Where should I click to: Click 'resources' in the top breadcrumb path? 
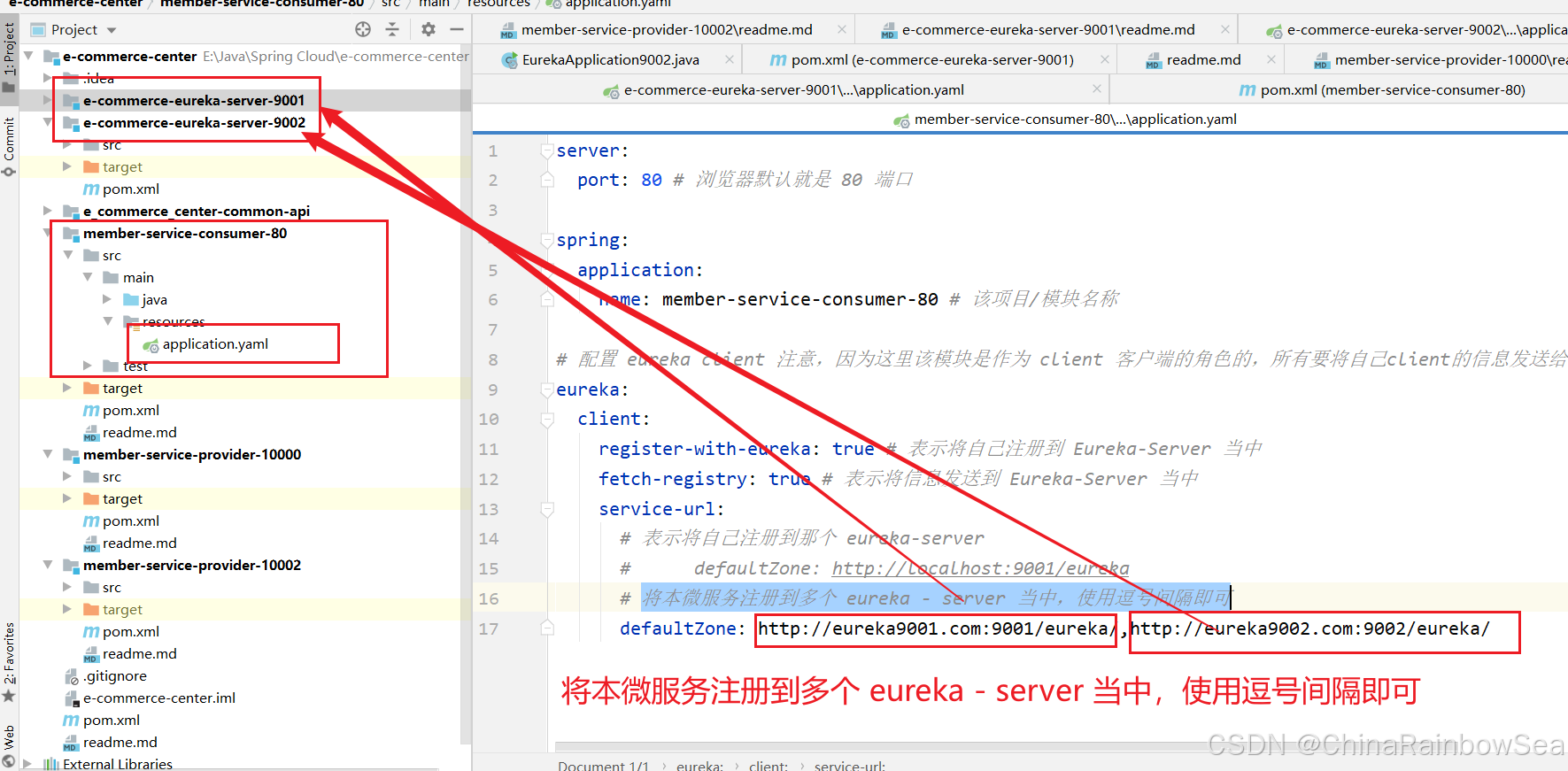[498, 4]
